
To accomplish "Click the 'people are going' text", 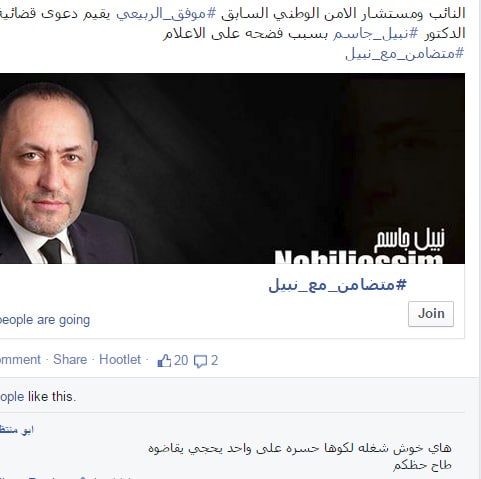I will point(45,320).
